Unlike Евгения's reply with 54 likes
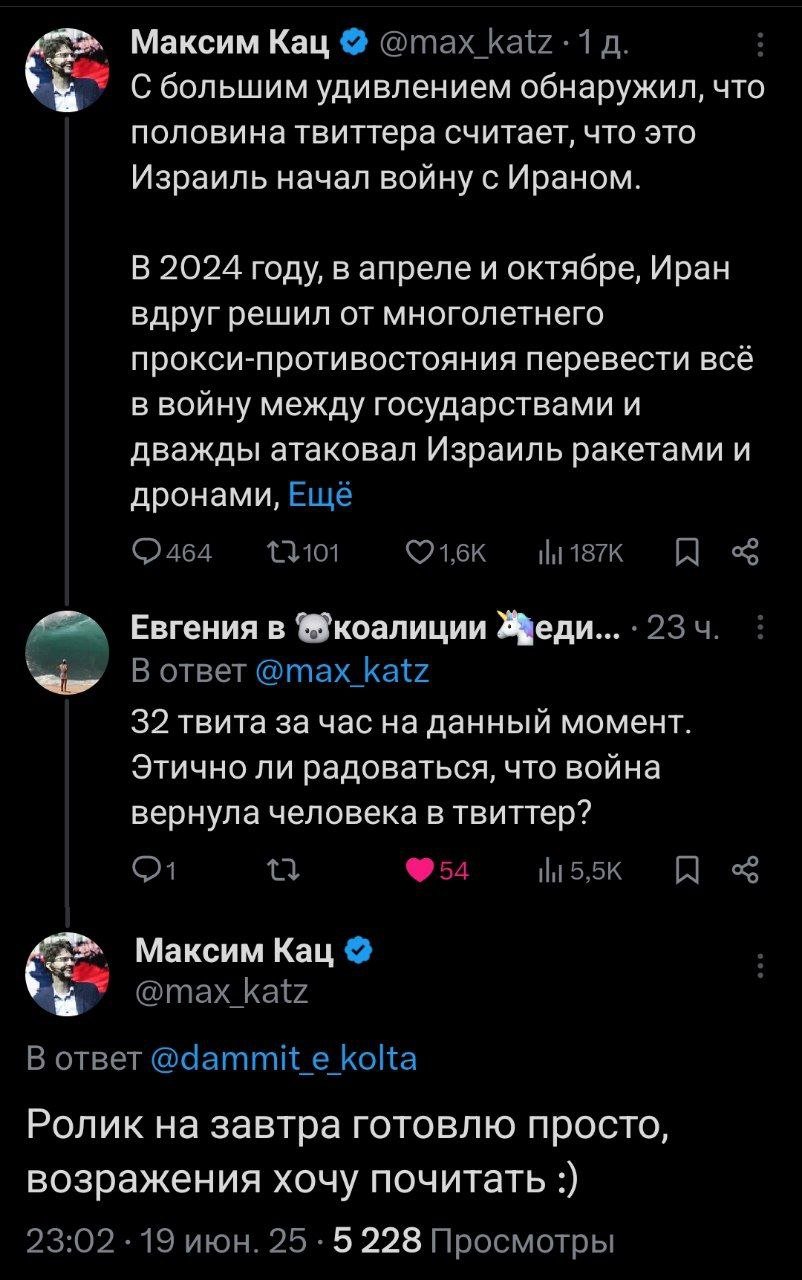 [x=418, y=870]
